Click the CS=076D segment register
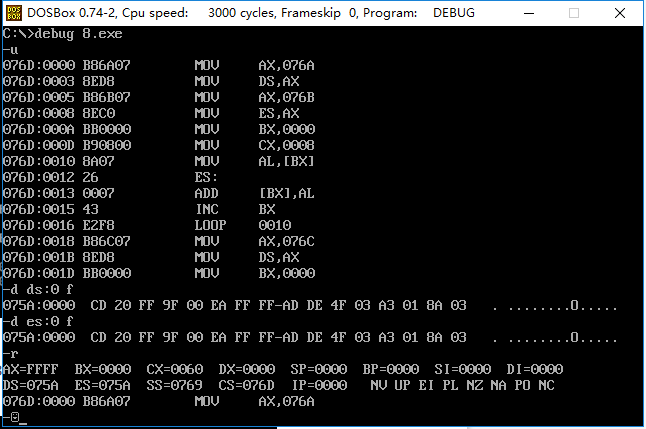 point(246,385)
